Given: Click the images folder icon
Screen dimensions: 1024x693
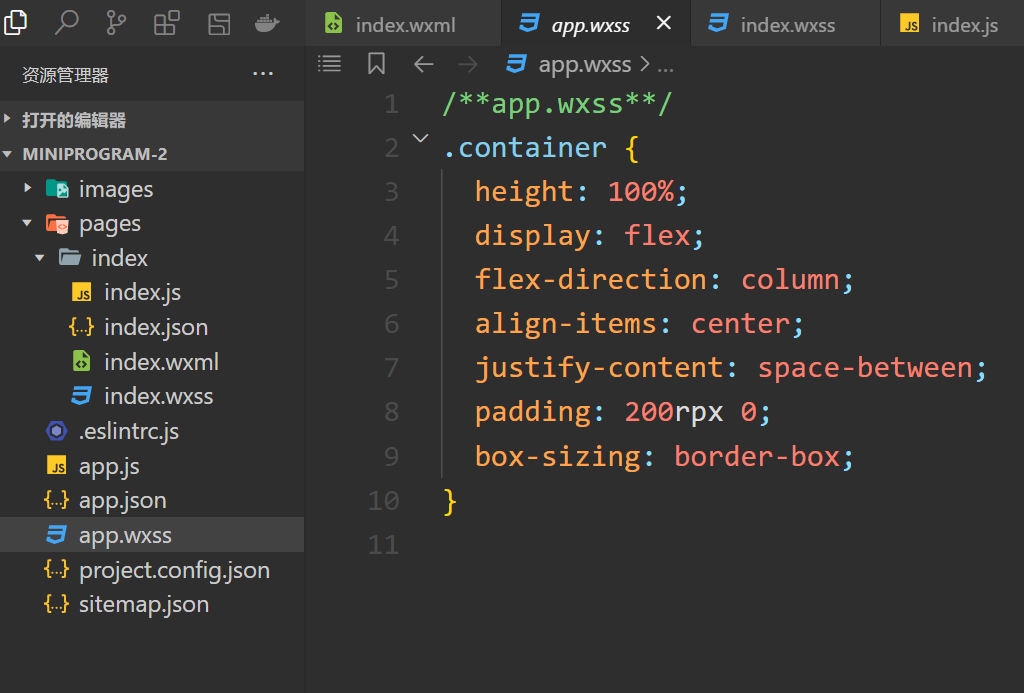Looking at the screenshot, I should tap(57, 189).
